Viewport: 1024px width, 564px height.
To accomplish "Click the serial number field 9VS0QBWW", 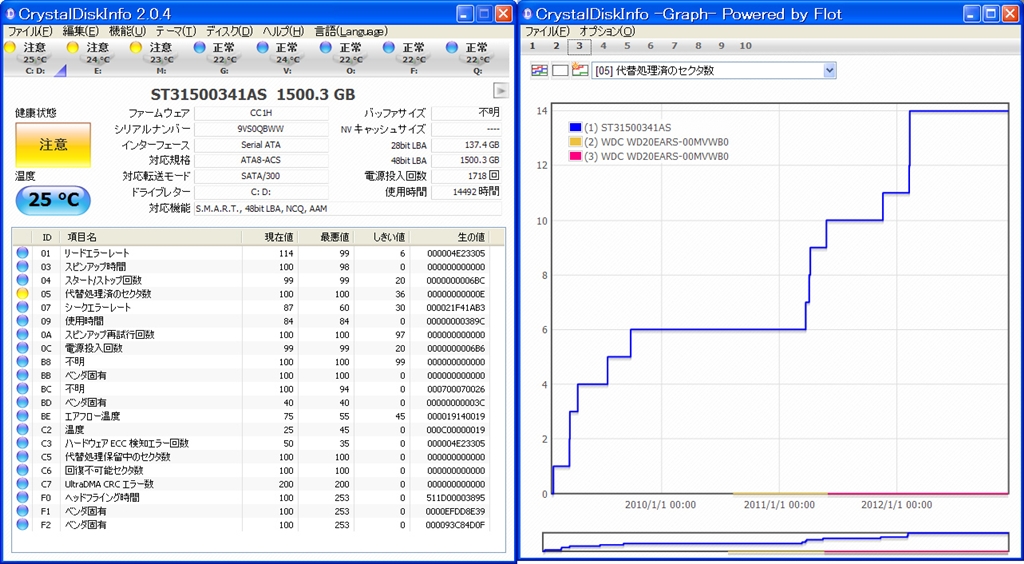I will pos(261,129).
